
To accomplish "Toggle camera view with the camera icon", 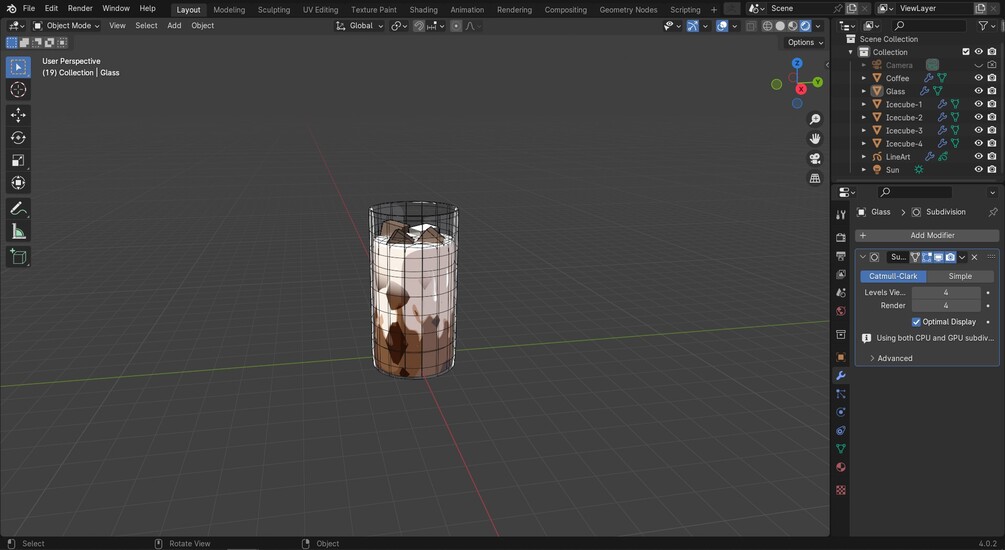I will (x=815, y=158).
